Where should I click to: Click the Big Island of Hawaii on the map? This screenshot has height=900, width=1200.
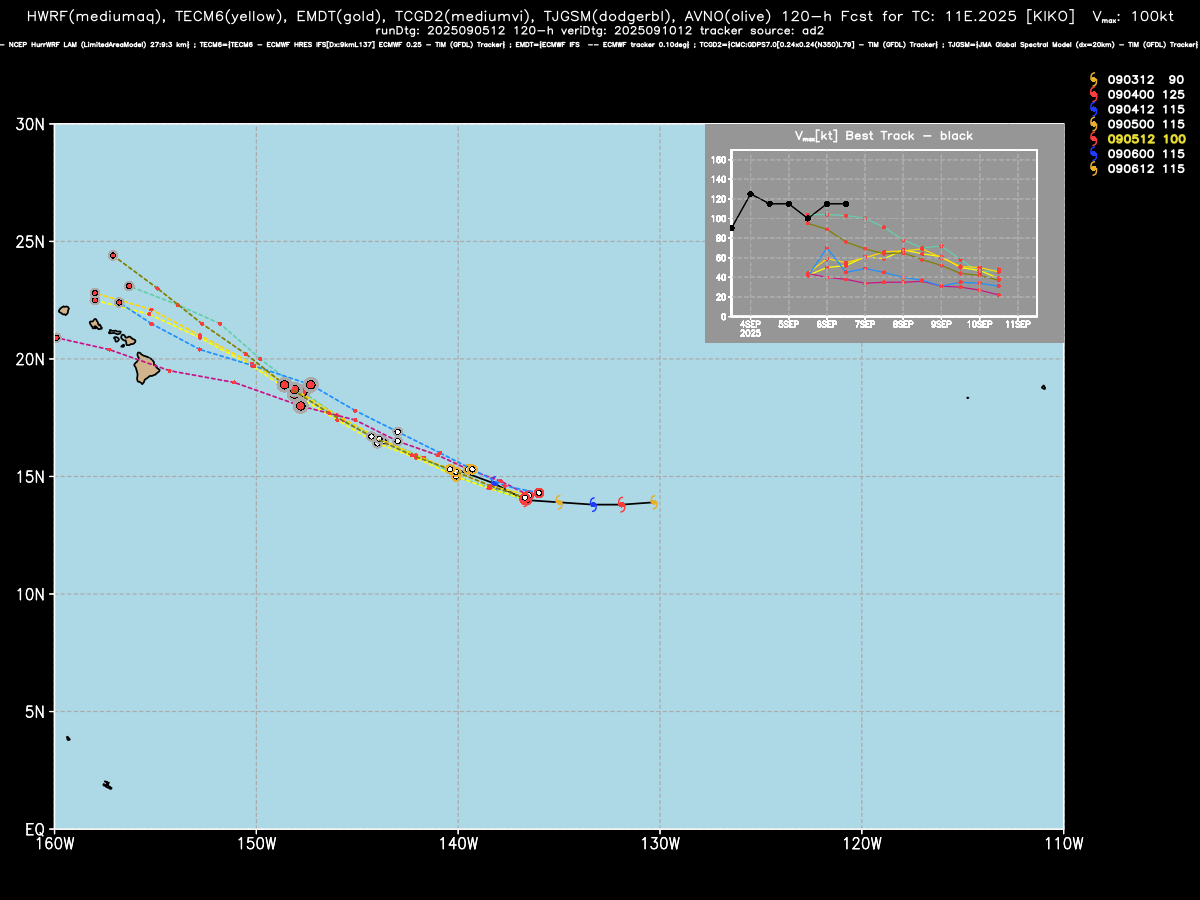click(x=147, y=368)
